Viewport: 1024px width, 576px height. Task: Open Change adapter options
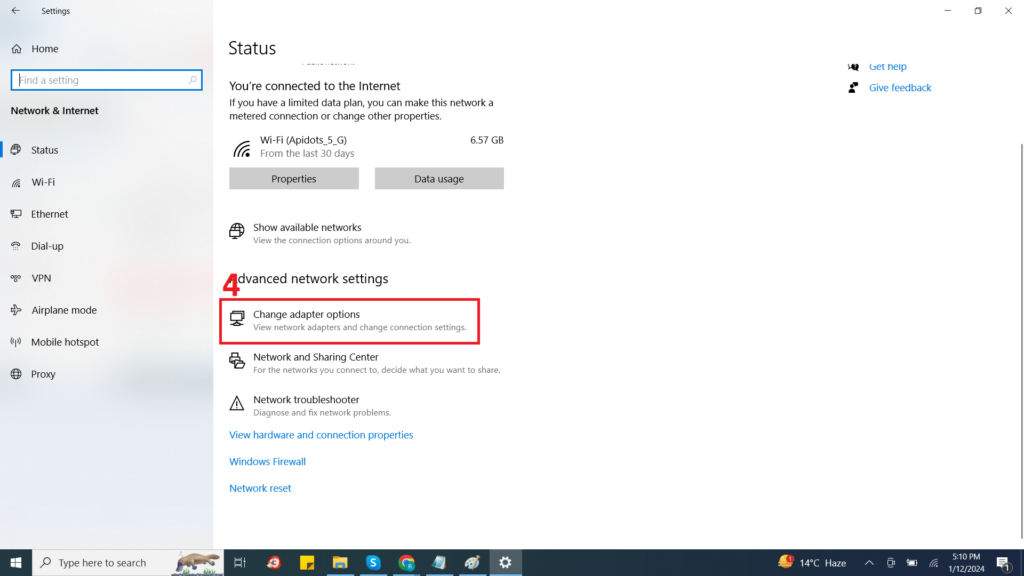[x=306, y=315]
